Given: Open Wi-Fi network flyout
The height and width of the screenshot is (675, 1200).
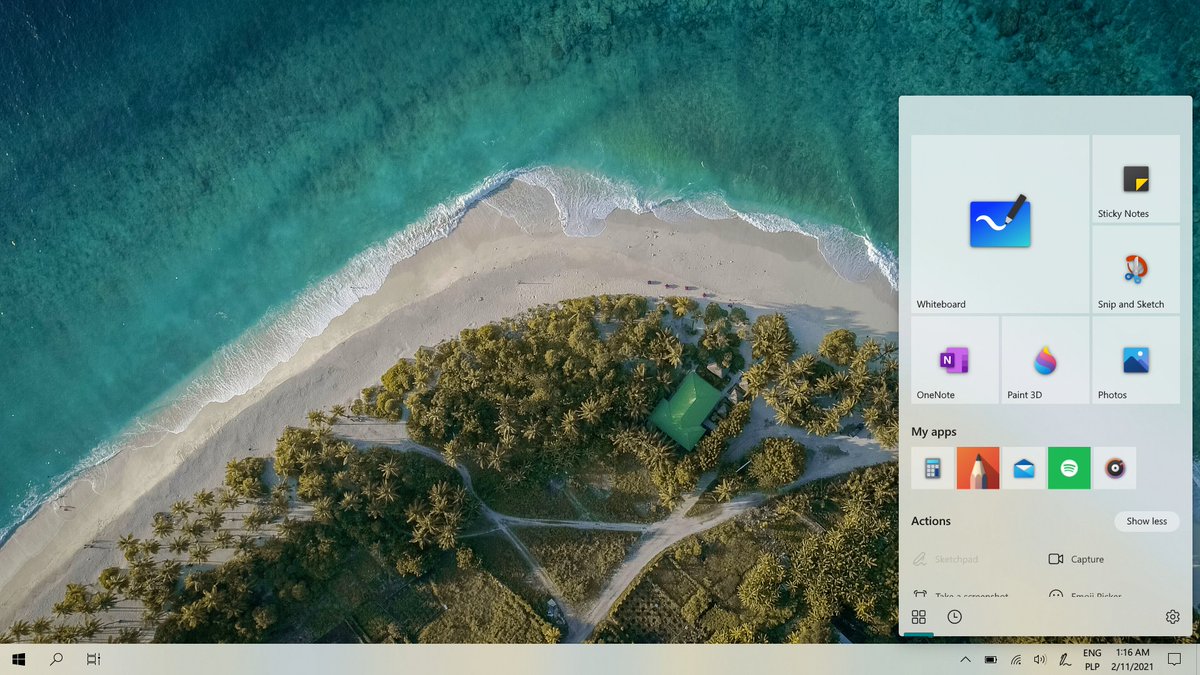Looking at the screenshot, I should pyautogui.click(x=1016, y=659).
